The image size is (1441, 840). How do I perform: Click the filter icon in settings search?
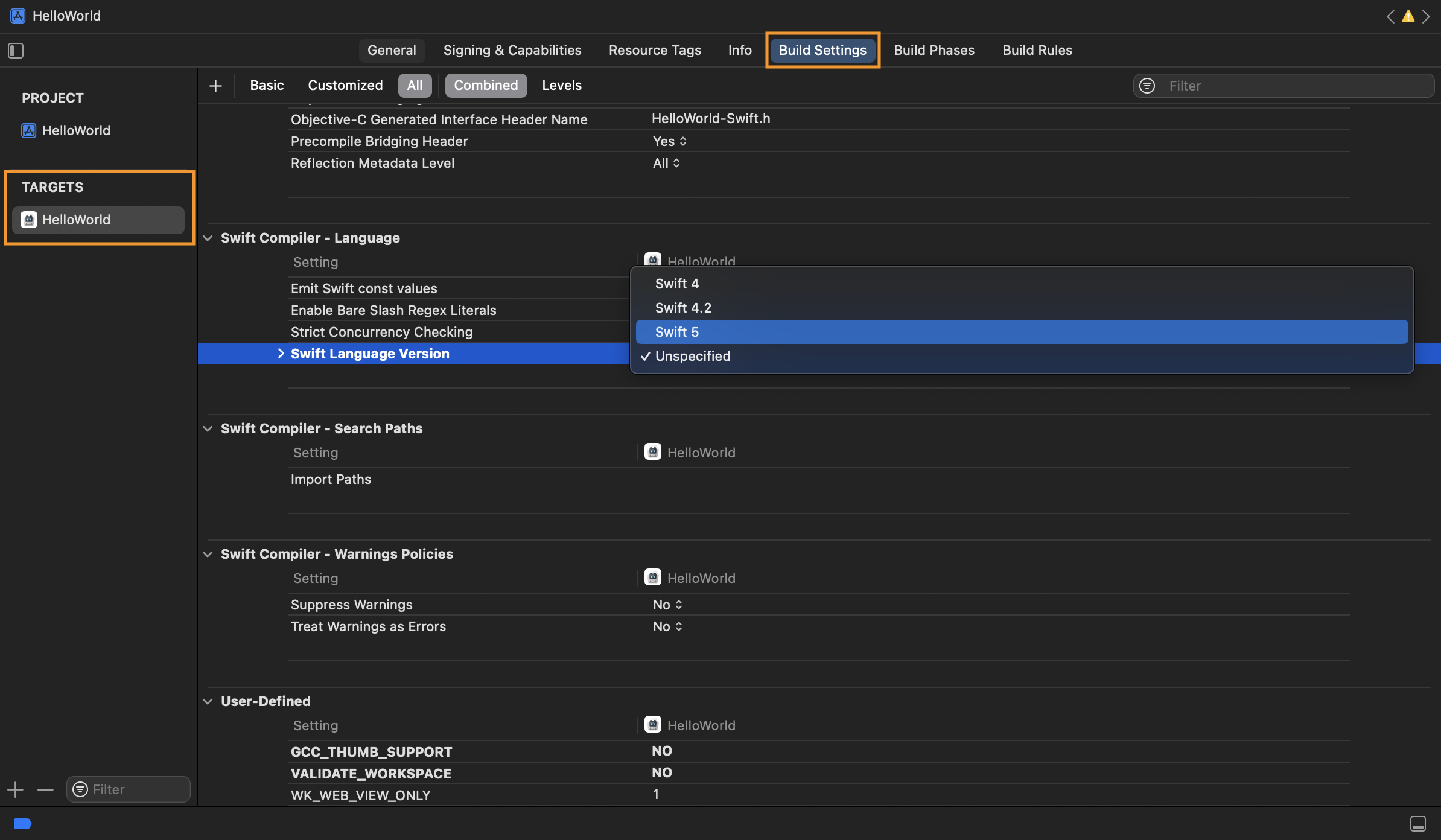coord(1147,86)
